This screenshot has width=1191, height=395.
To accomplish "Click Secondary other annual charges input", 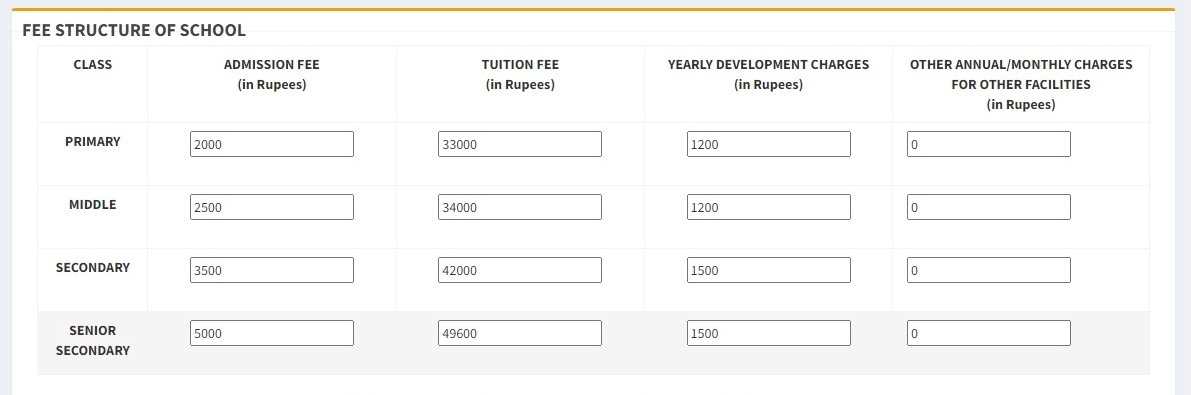I will click(x=989, y=270).
